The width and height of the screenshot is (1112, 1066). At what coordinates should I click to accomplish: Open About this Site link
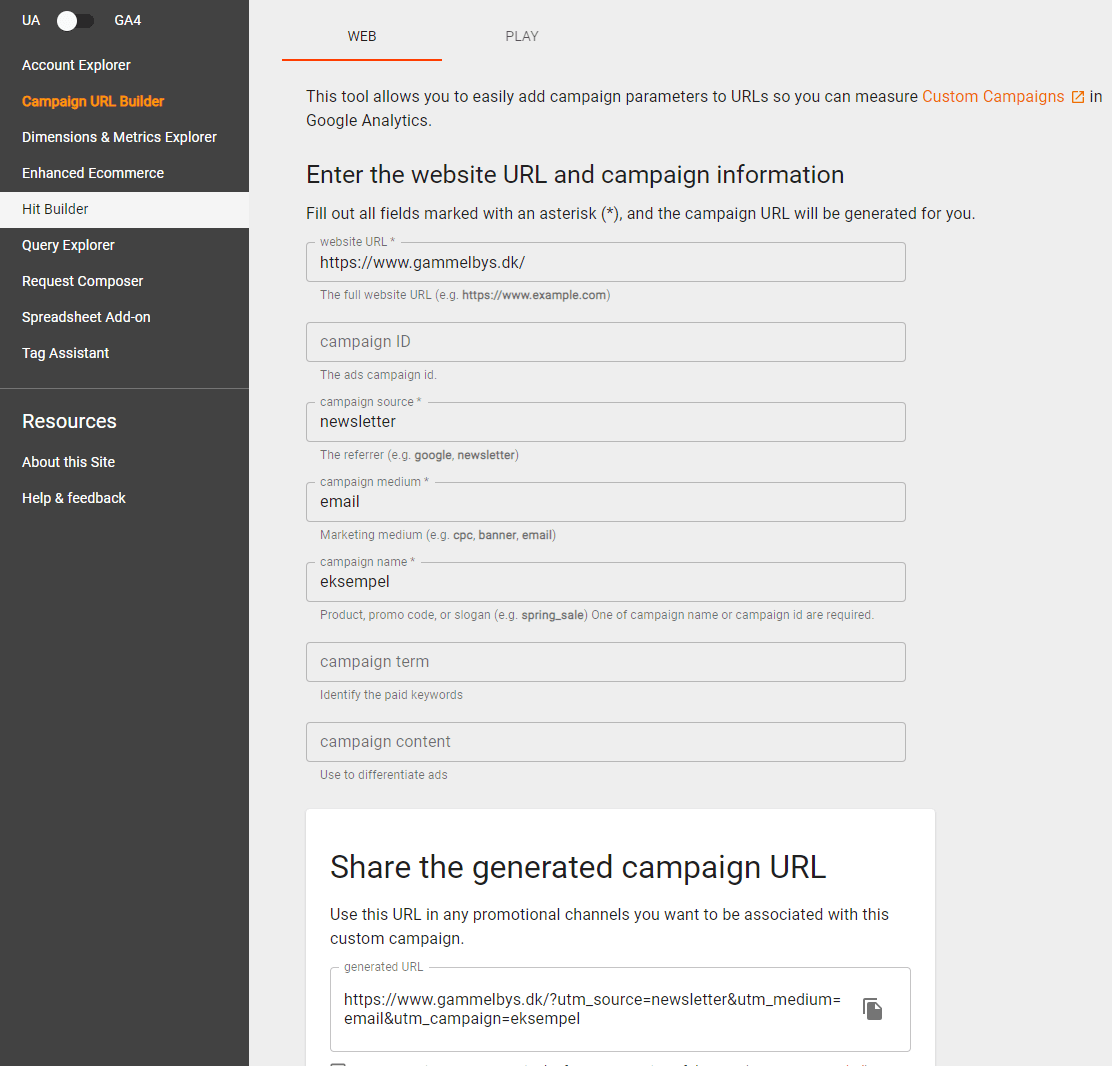click(68, 462)
